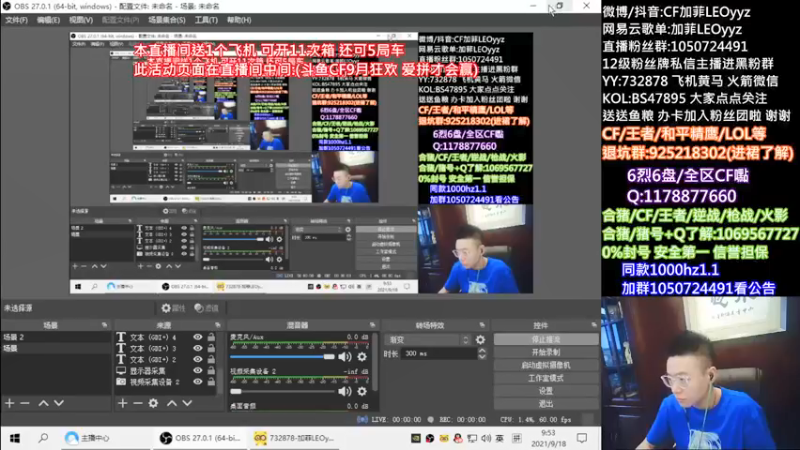Open gear settings for 视频采集设备 2 mixer
The height and width of the screenshot is (450, 800).
362,391
